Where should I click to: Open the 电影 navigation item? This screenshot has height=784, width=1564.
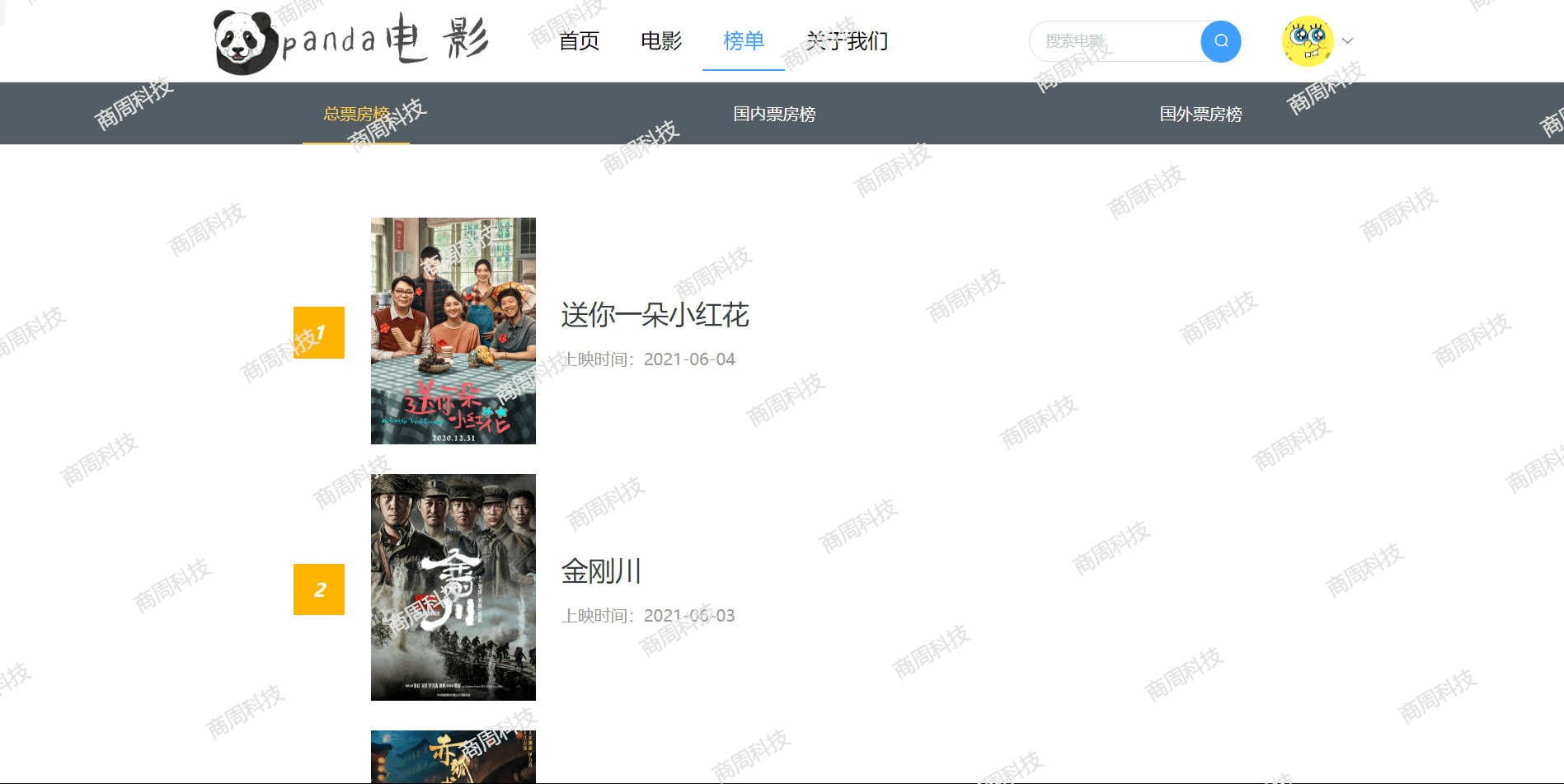[661, 41]
